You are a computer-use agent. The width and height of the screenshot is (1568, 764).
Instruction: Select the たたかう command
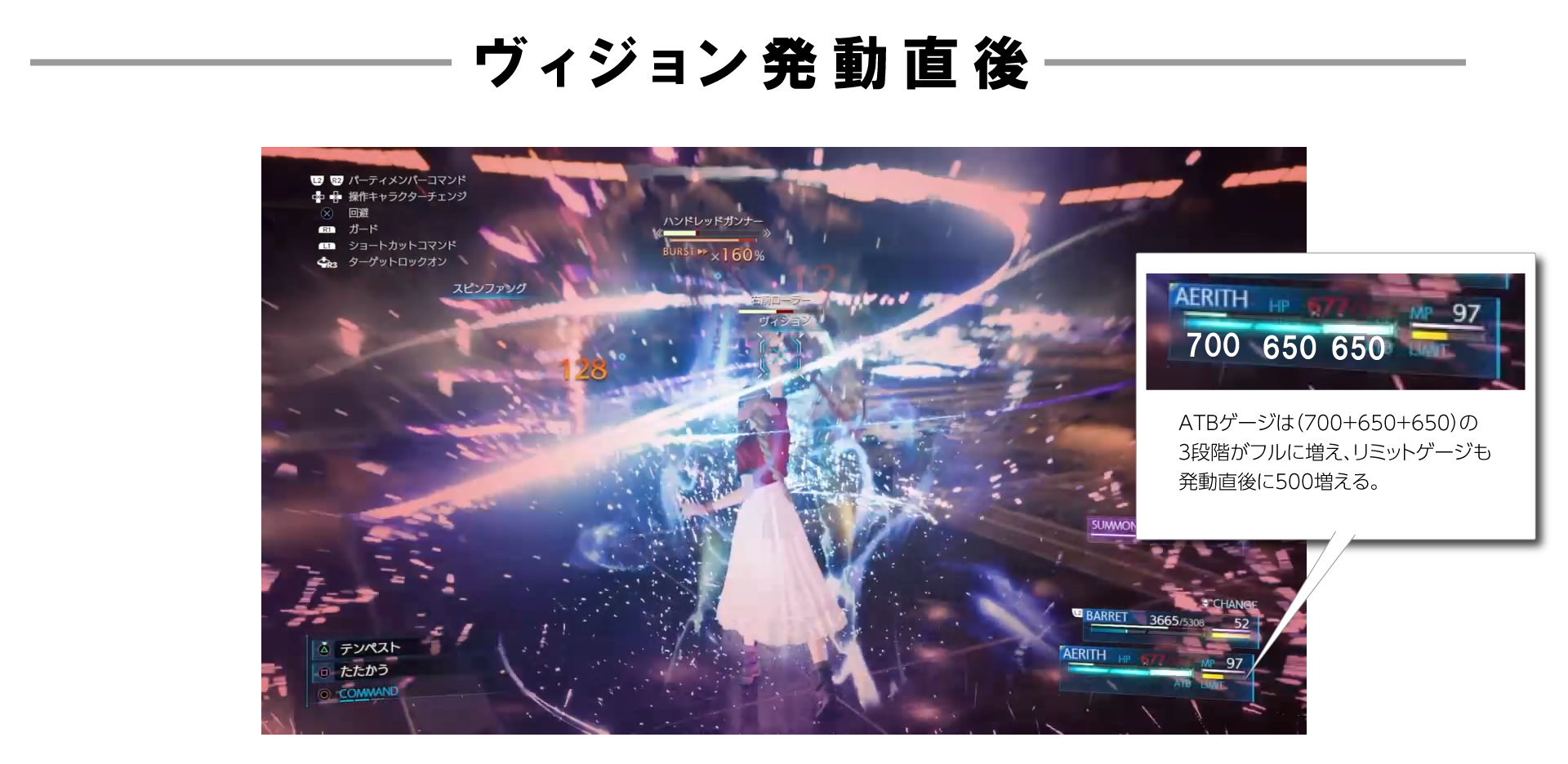click(x=364, y=670)
